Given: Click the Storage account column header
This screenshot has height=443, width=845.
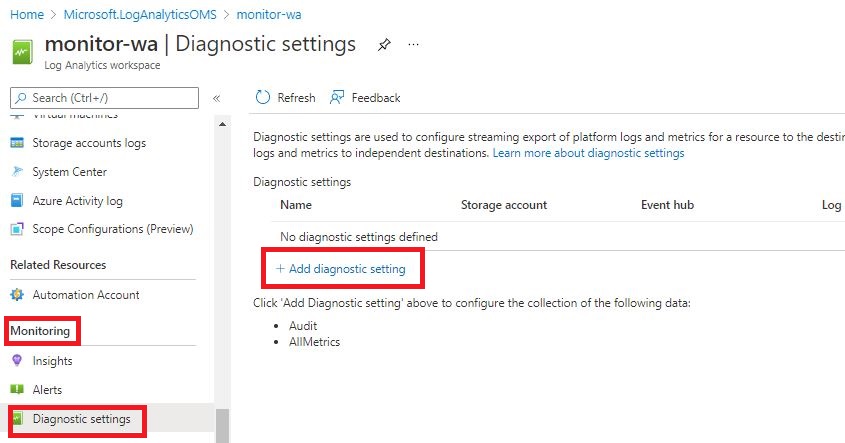Looking at the screenshot, I should (x=503, y=205).
